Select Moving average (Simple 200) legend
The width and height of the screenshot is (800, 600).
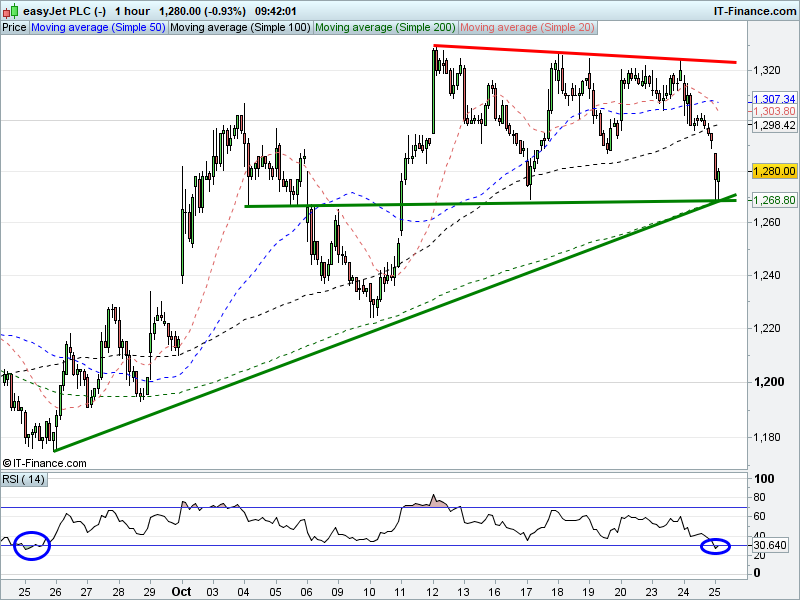385,28
